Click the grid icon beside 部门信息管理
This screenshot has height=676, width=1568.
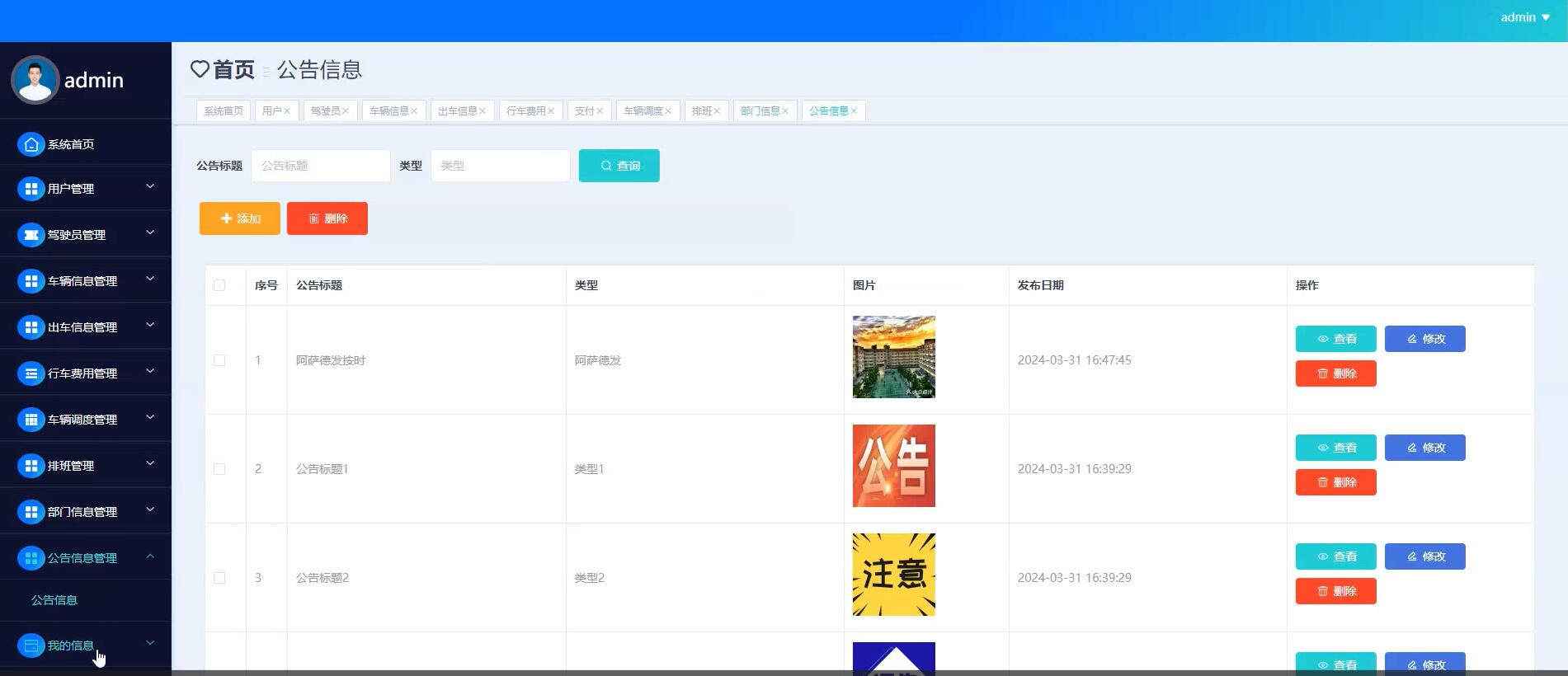[31, 512]
